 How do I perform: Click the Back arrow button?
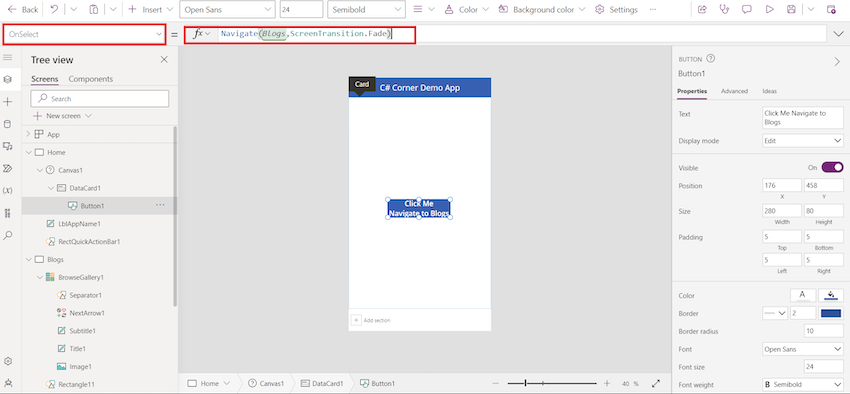[x=23, y=10]
